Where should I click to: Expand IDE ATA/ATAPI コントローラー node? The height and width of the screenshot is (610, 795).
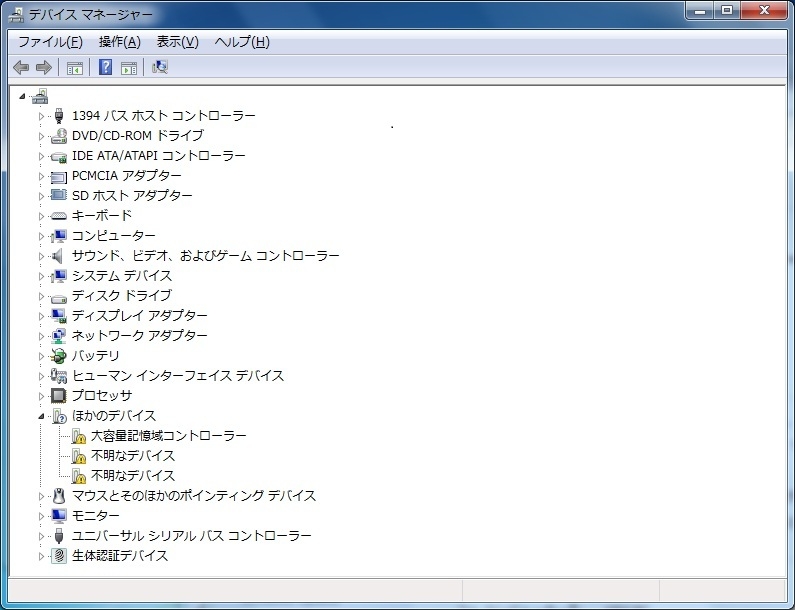coord(42,156)
